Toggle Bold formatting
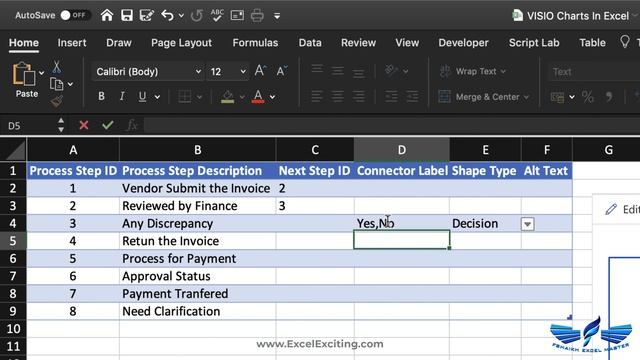This screenshot has height=360, width=640. 101,96
